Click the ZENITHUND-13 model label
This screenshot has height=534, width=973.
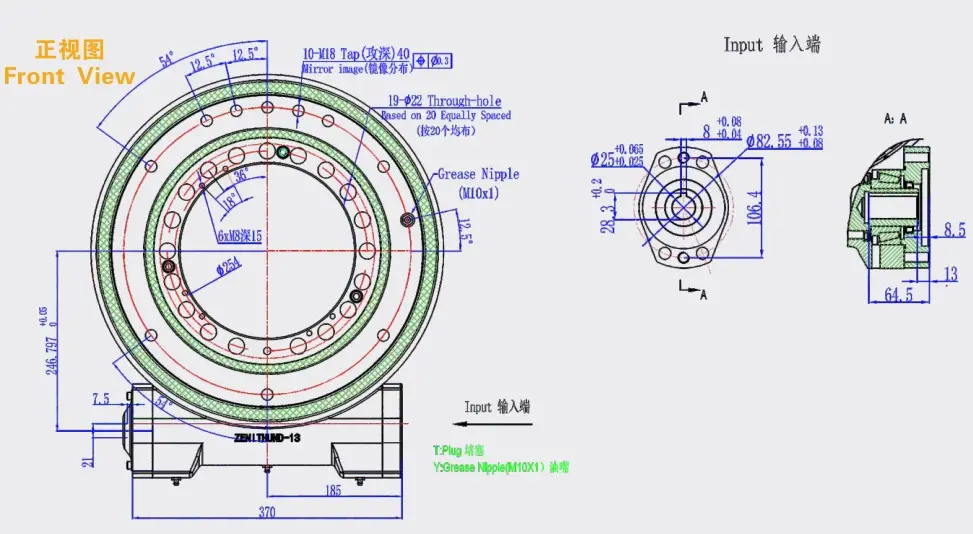(267, 438)
